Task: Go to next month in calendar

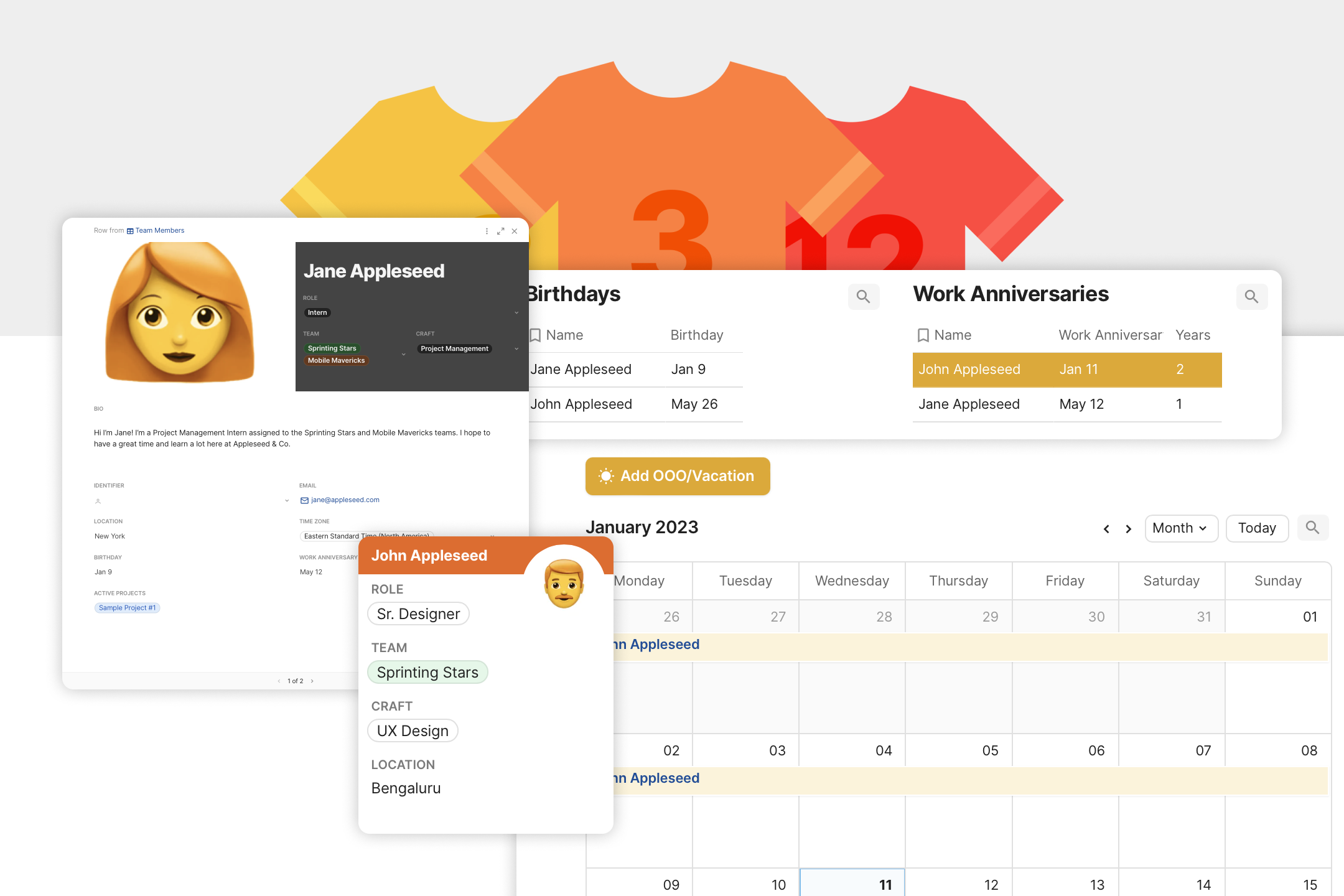Action: [x=1128, y=529]
